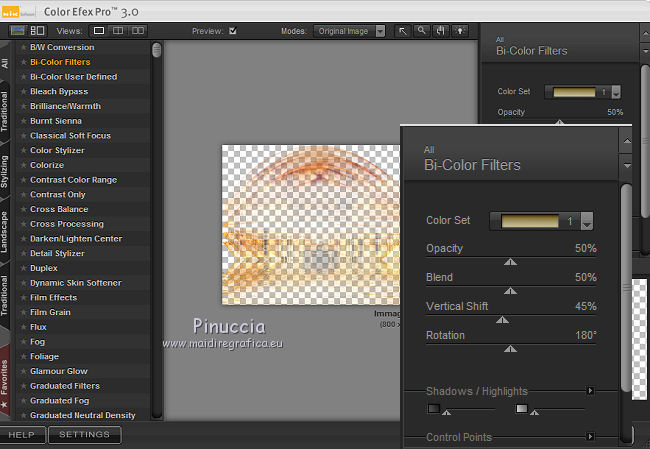650x449 pixels.
Task: Toggle favorite star for Colorize
Action: click(23, 165)
